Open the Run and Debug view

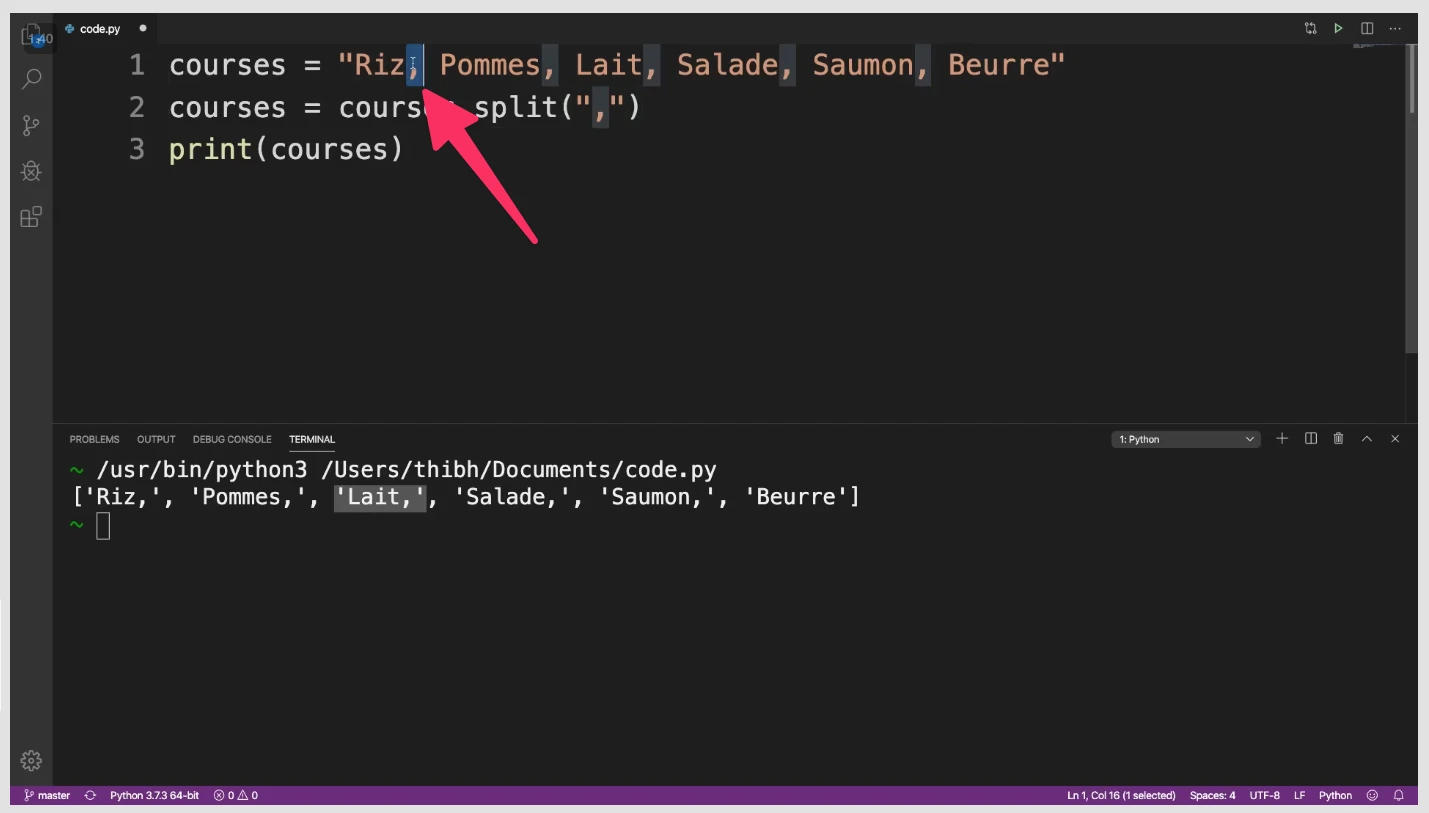[31, 171]
